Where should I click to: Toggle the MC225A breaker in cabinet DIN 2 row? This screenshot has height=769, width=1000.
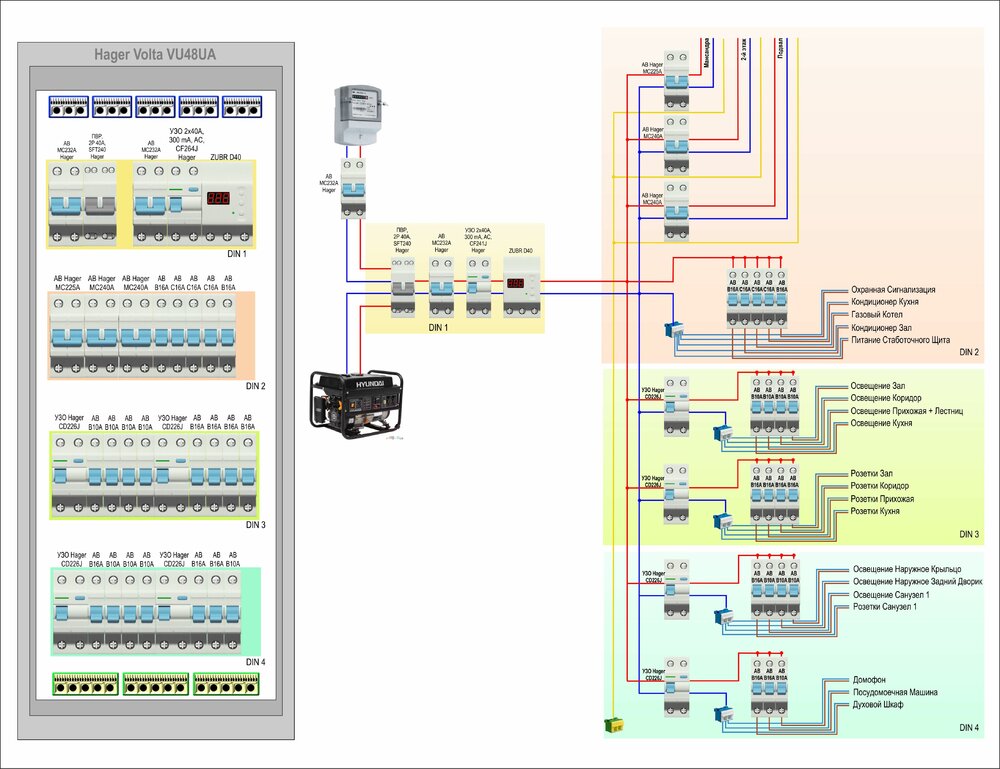pos(67,337)
